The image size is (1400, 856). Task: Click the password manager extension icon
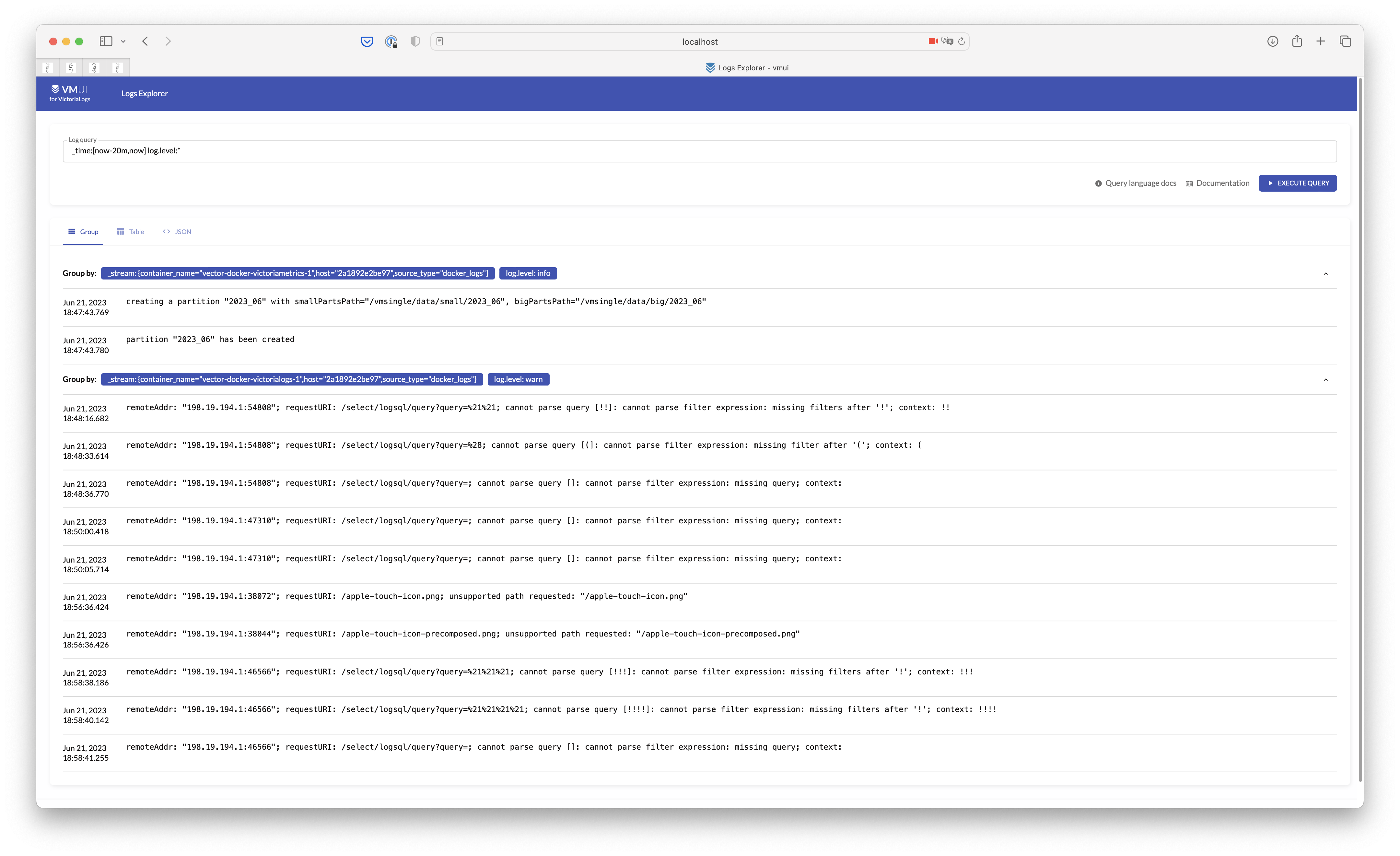391,41
